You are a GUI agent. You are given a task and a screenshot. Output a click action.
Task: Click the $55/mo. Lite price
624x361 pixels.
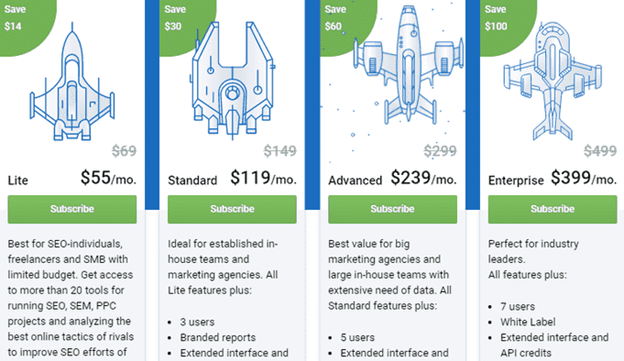108,178
